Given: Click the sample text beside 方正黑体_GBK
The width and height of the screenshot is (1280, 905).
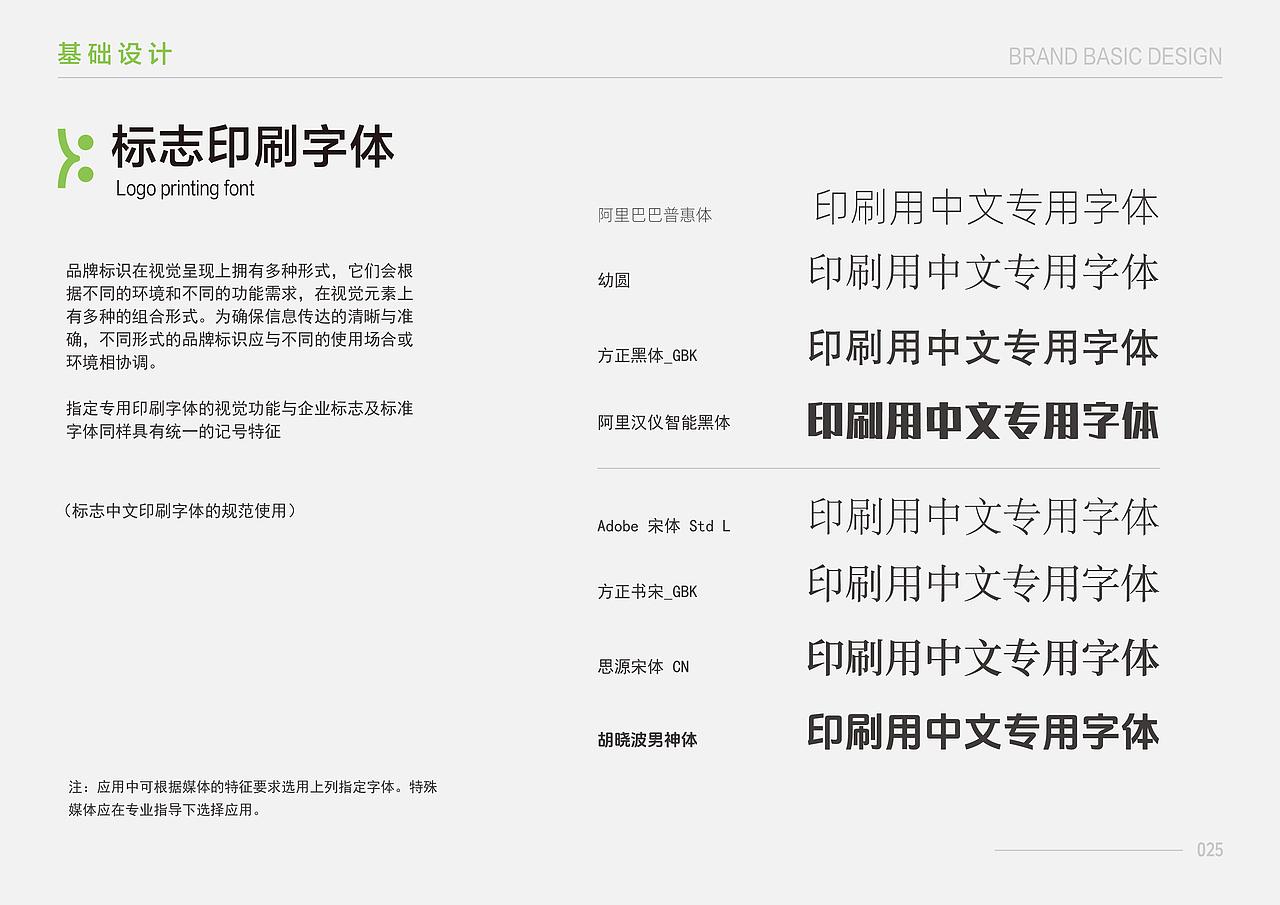Looking at the screenshot, I should (x=984, y=348).
